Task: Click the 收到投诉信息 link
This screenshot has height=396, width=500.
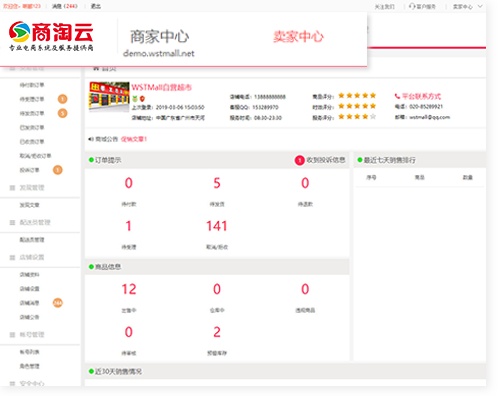Action: 326,160
